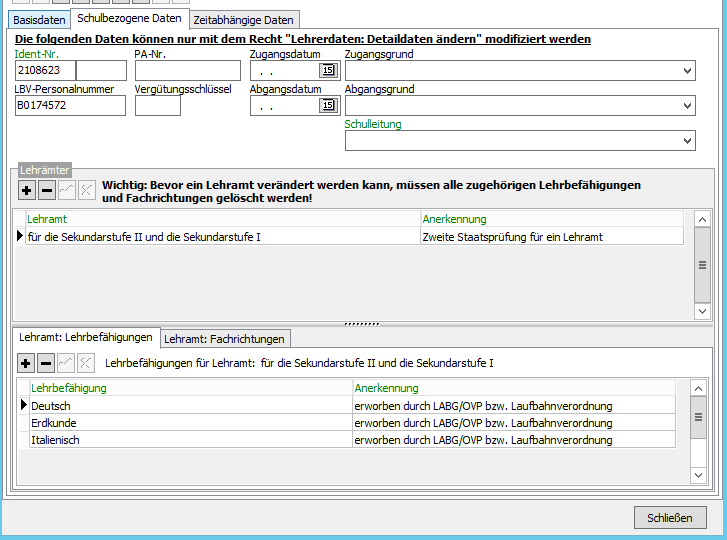Screen dimensions: 727x540
Task: Delete selected Lehrbefähigung with minus icon
Action: (46, 363)
